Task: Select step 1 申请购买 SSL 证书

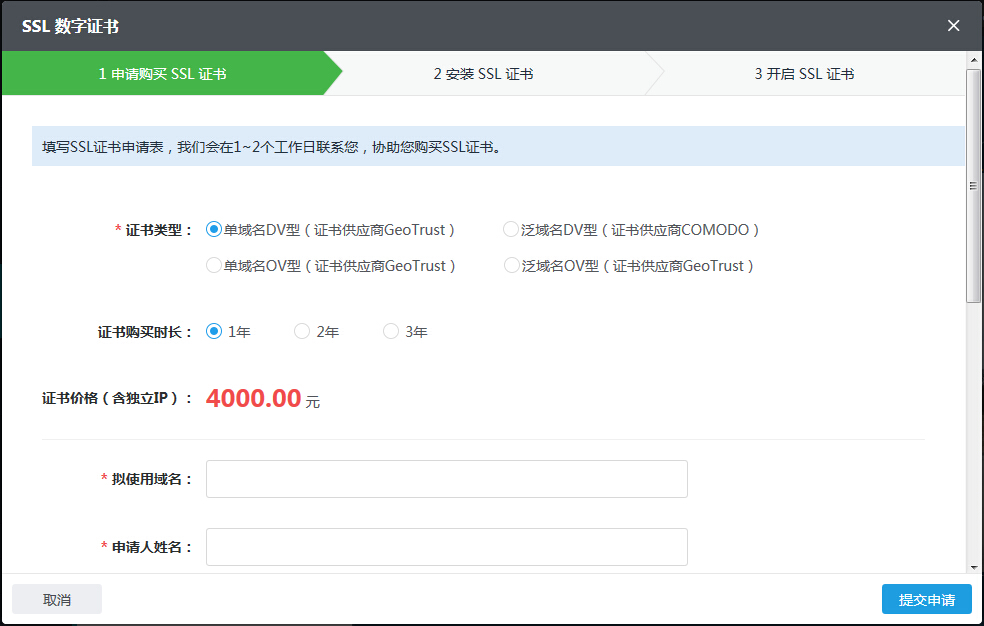Action: [x=165, y=73]
